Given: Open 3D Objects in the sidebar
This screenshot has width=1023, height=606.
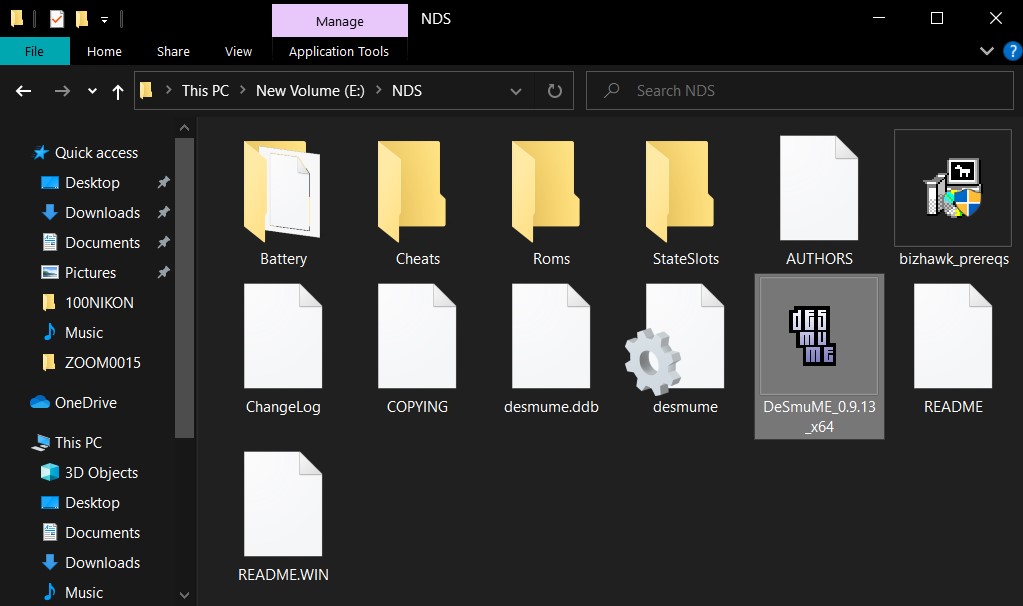Looking at the screenshot, I should click(89, 472).
